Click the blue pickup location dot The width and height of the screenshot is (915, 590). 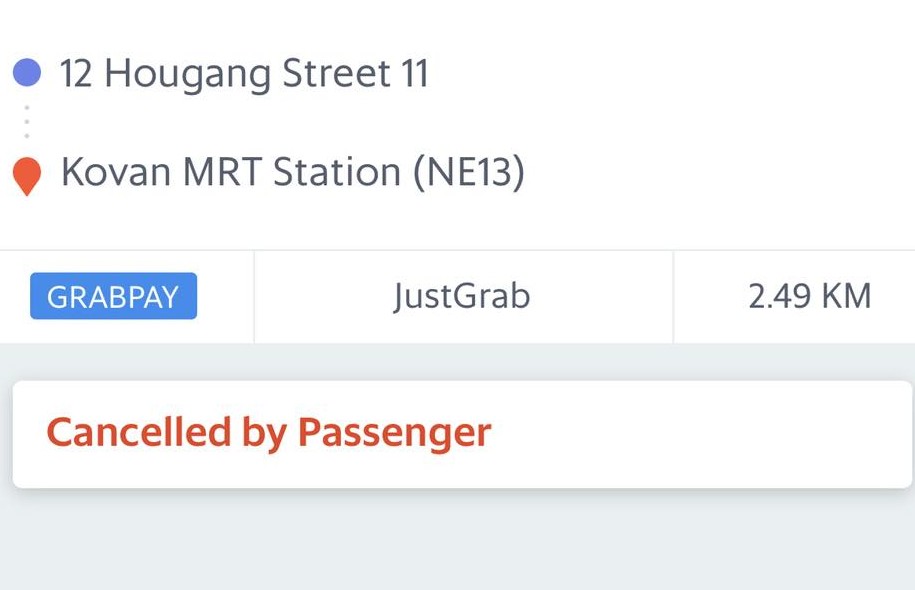pyautogui.click(x=27, y=73)
